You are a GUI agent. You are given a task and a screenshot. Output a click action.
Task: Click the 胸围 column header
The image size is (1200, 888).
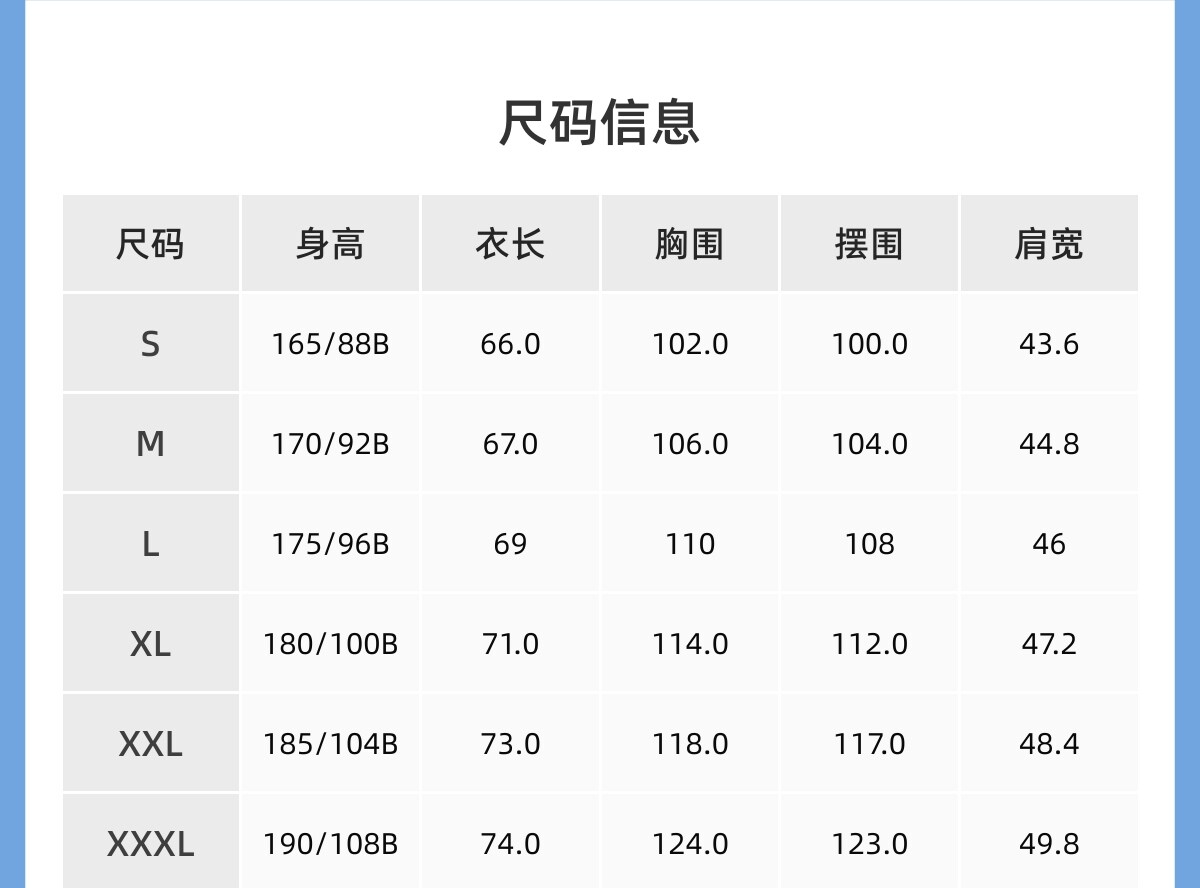click(689, 244)
